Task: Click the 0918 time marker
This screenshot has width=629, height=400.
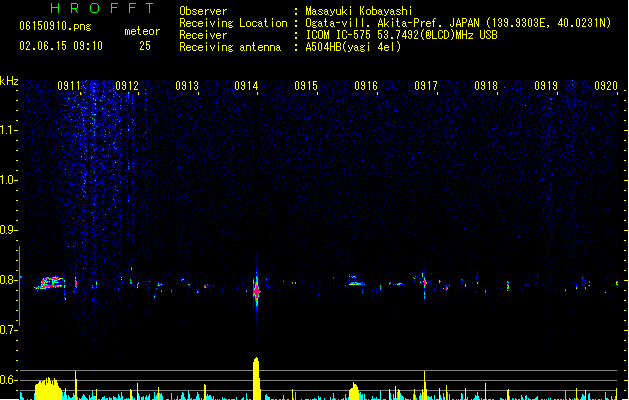Action: [486, 86]
